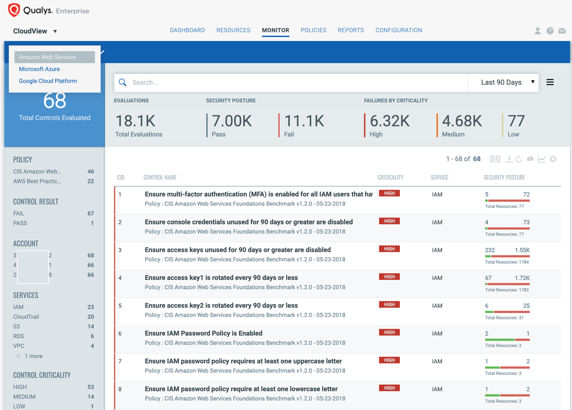Open the Reports tab
Screen dimensions: 572x410
351,30
